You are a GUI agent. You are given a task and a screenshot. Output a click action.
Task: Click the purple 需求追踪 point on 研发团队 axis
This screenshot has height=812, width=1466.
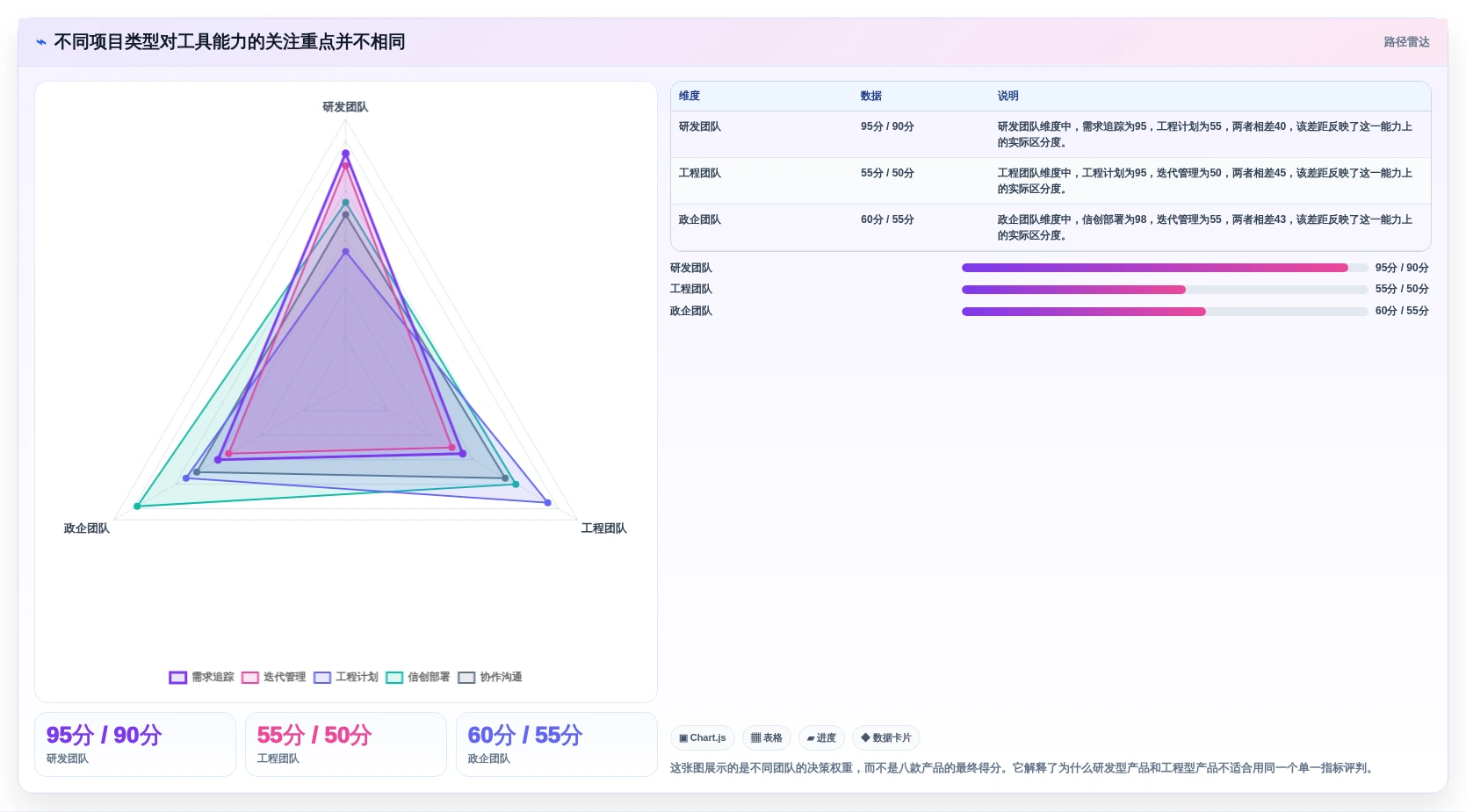[345, 154]
